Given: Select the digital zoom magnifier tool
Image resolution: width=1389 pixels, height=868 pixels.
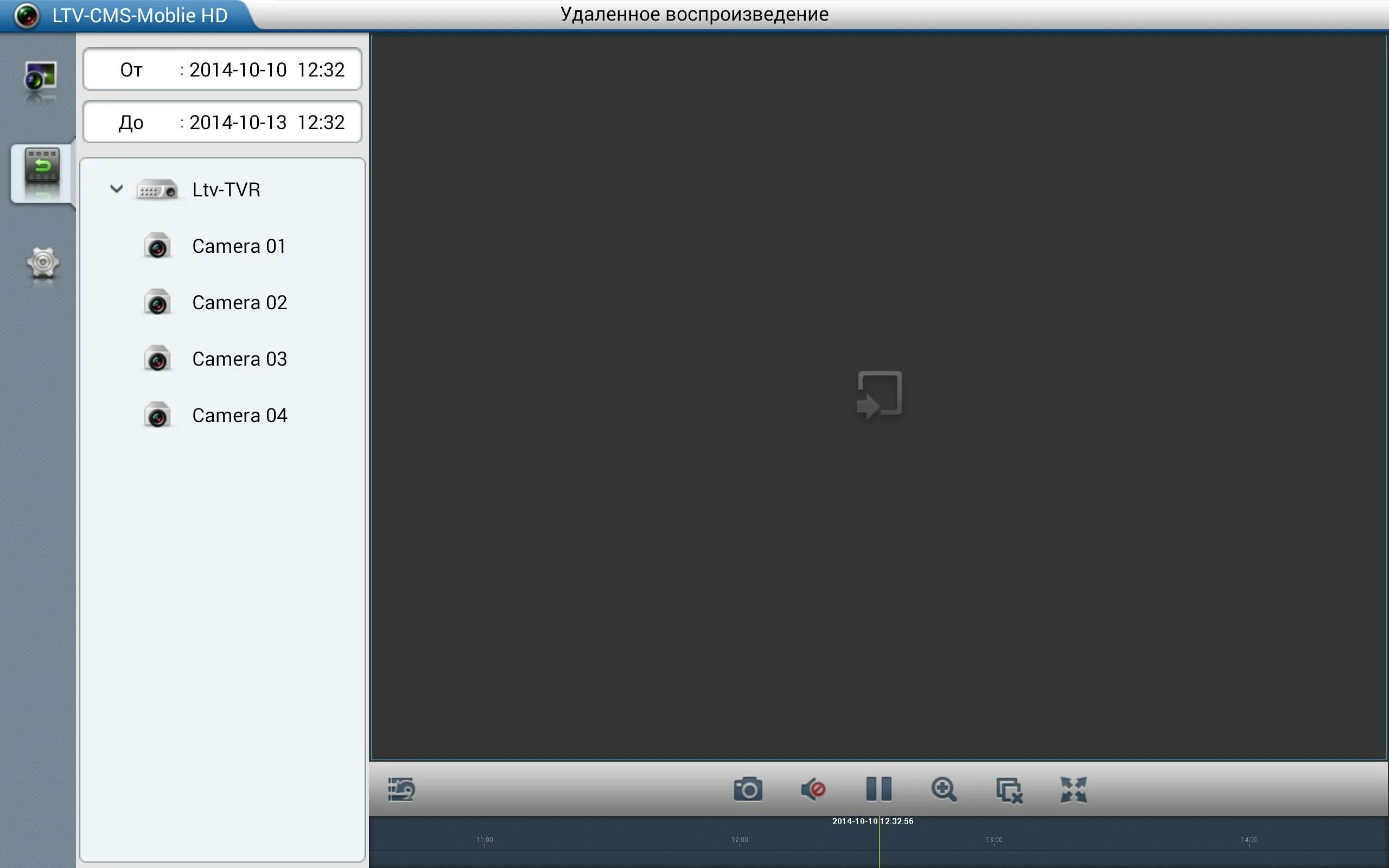Looking at the screenshot, I should tap(945, 789).
